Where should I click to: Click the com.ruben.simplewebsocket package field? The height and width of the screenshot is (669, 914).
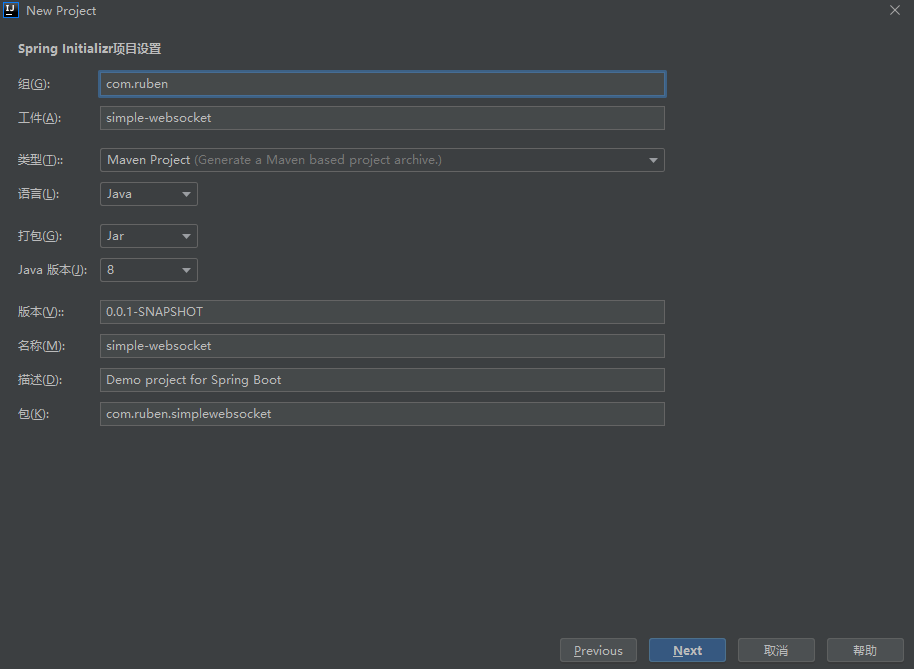(x=382, y=414)
